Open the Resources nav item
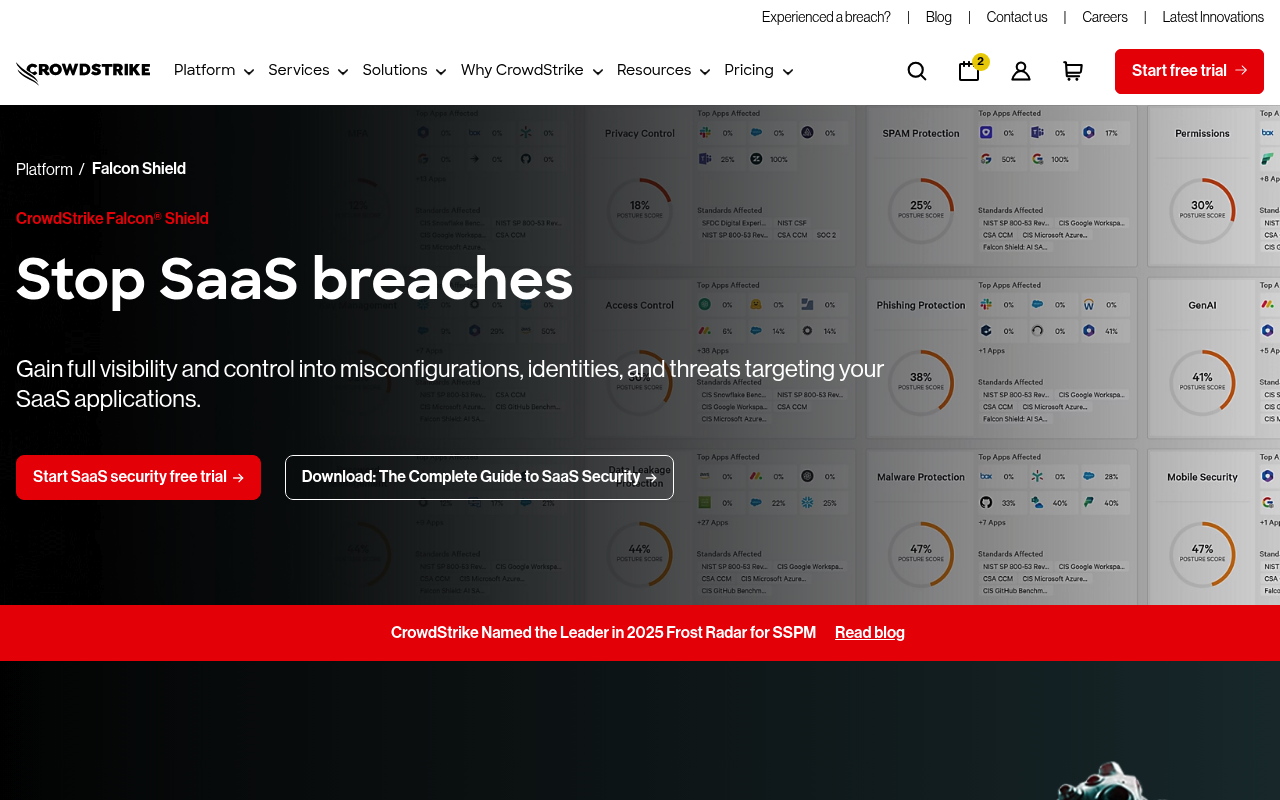 pos(654,70)
